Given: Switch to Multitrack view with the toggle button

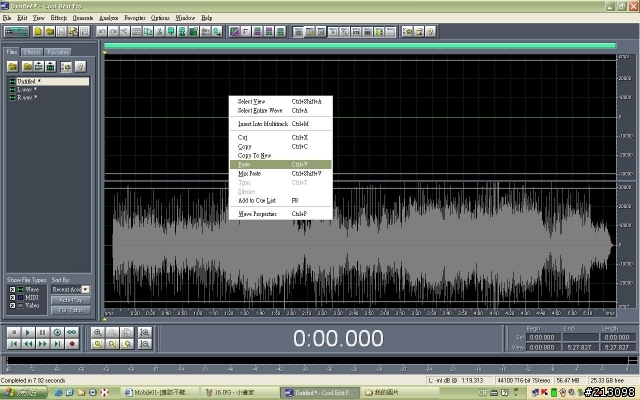Looking at the screenshot, I should pyautogui.click(x=16, y=31).
